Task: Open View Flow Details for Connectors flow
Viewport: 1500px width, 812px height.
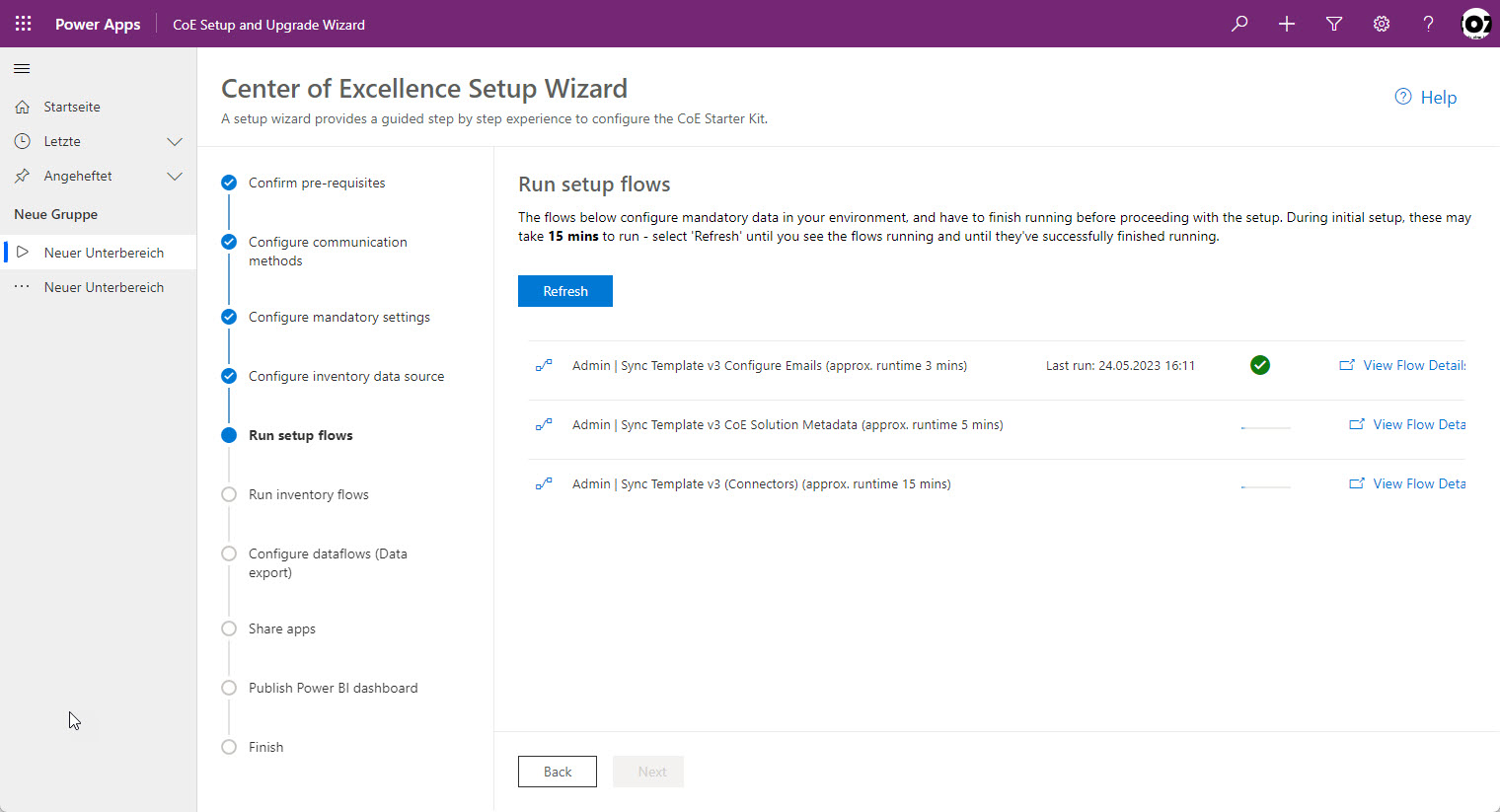Action: (x=1419, y=483)
